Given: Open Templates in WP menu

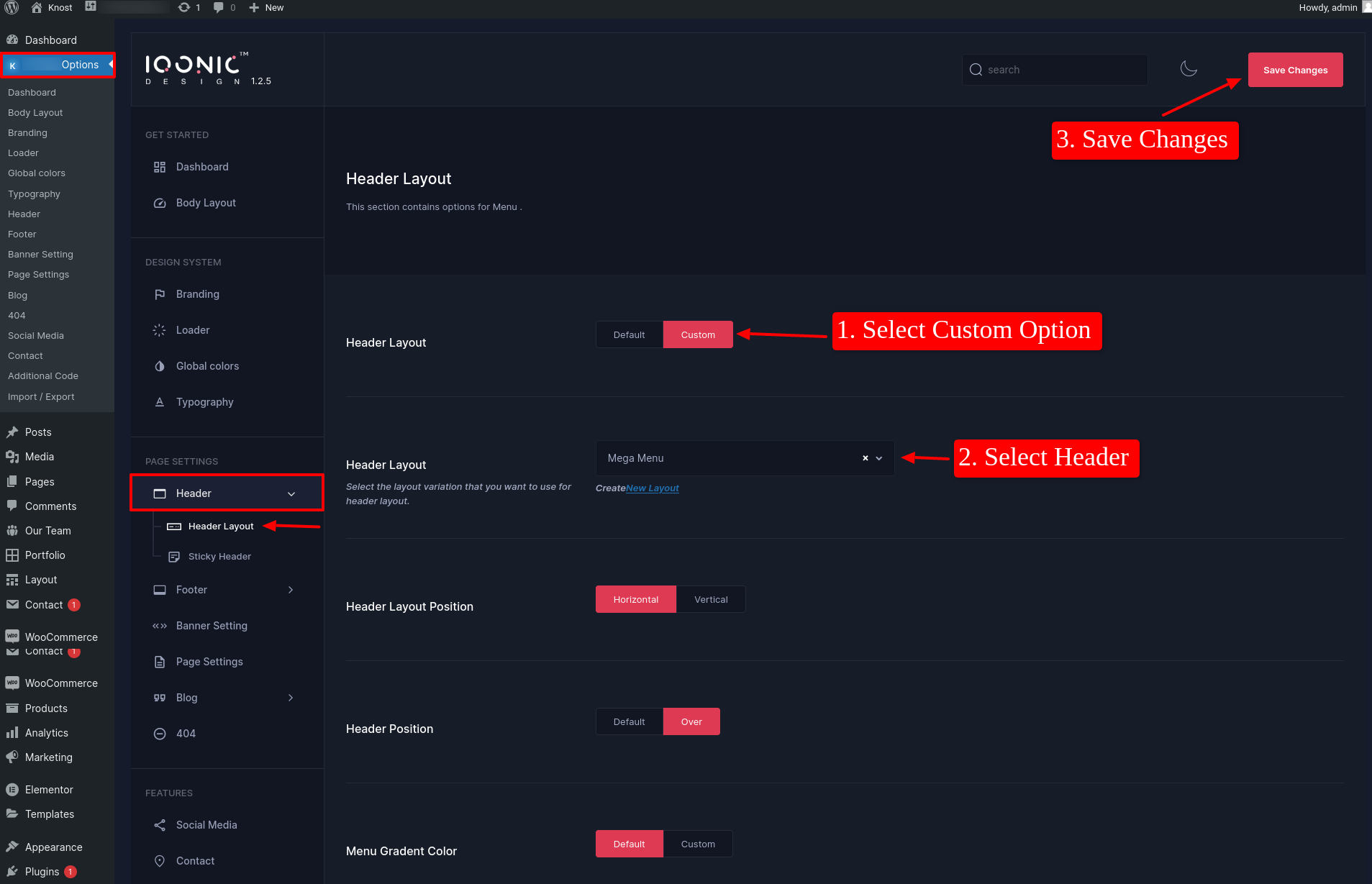Looking at the screenshot, I should [50, 814].
